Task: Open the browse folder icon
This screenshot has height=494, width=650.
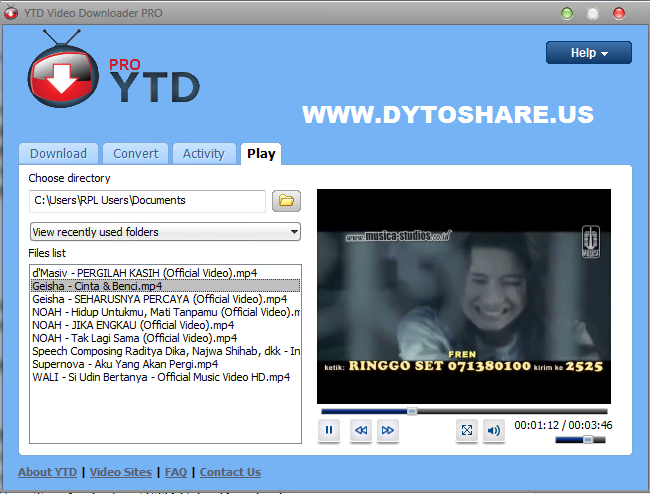Action: (x=286, y=201)
